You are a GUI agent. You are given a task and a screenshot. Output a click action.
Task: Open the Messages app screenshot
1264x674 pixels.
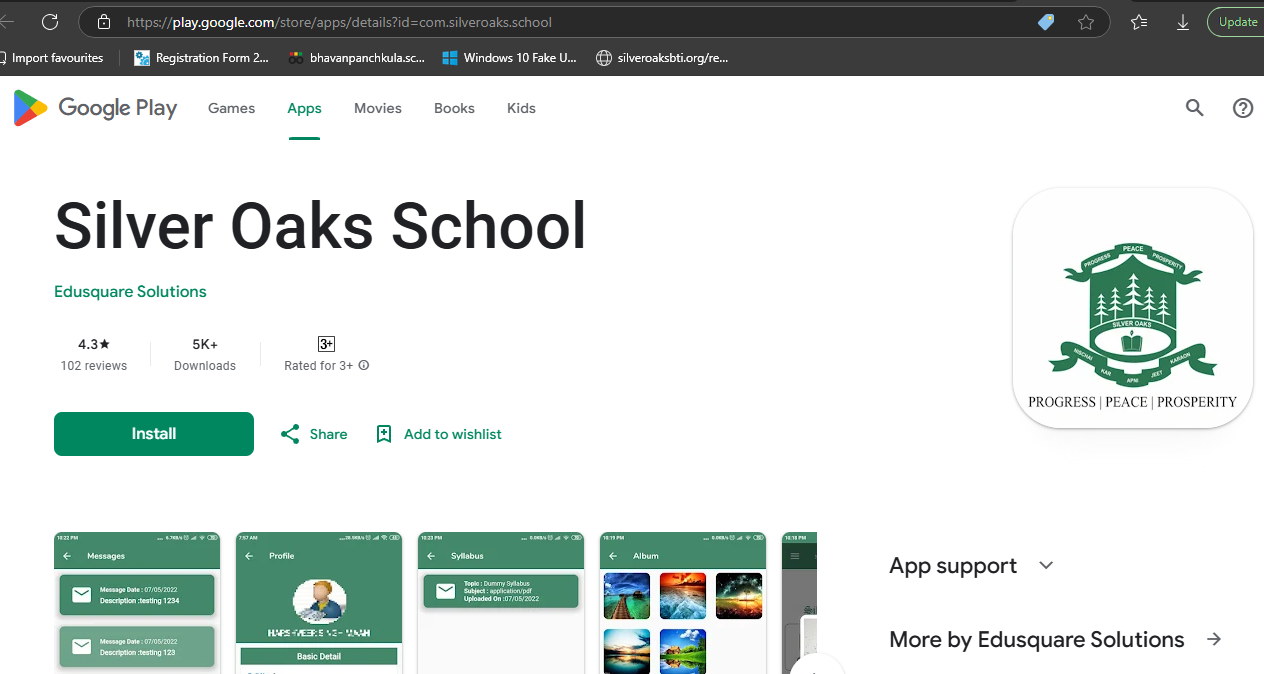point(136,600)
